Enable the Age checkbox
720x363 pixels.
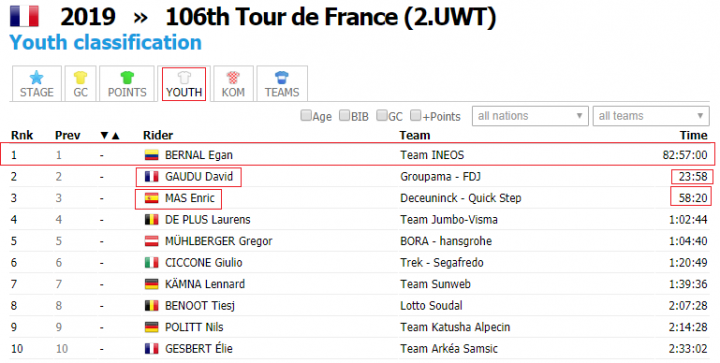coord(305,116)
